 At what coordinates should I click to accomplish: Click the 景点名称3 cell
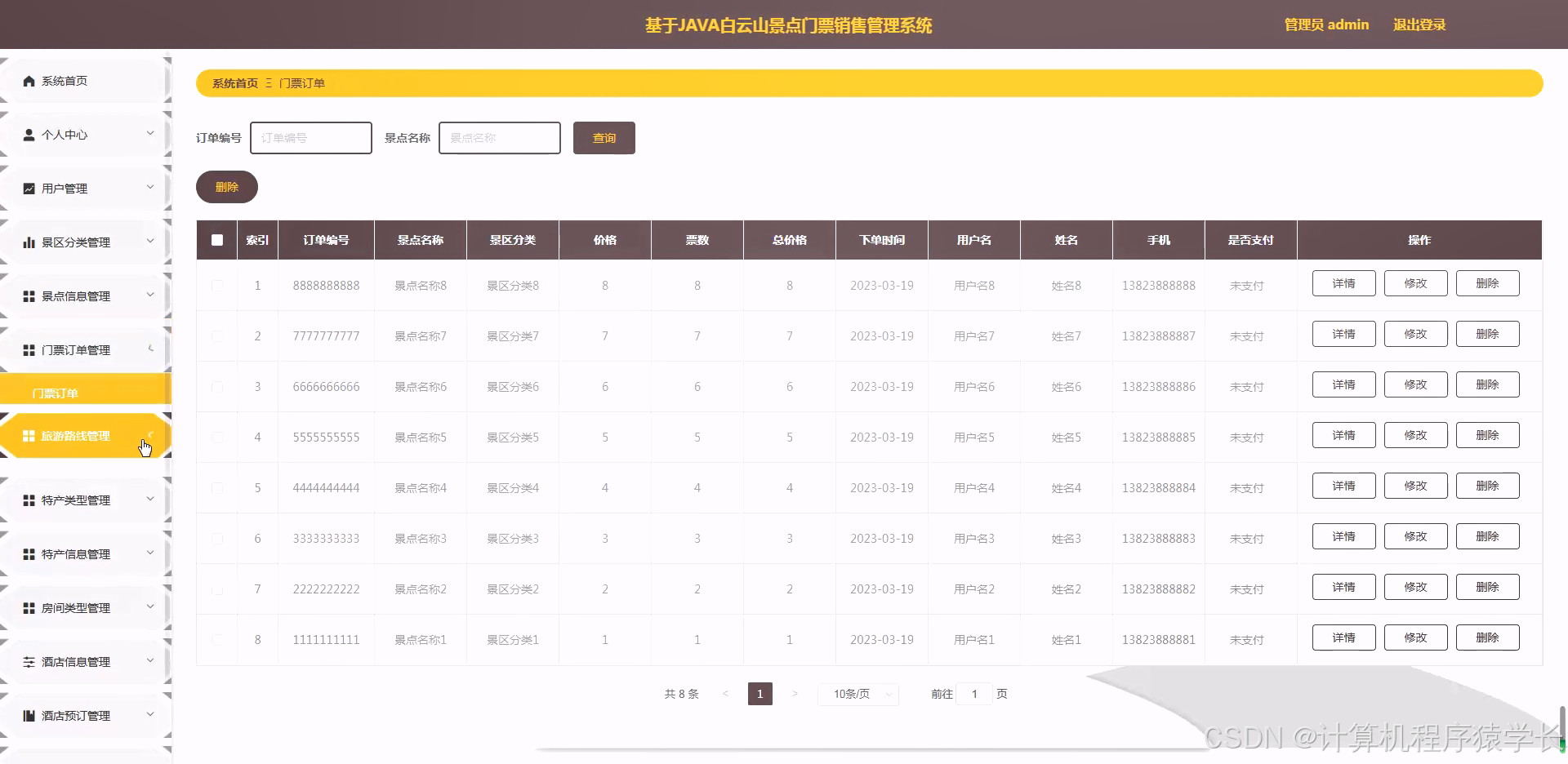421,539
